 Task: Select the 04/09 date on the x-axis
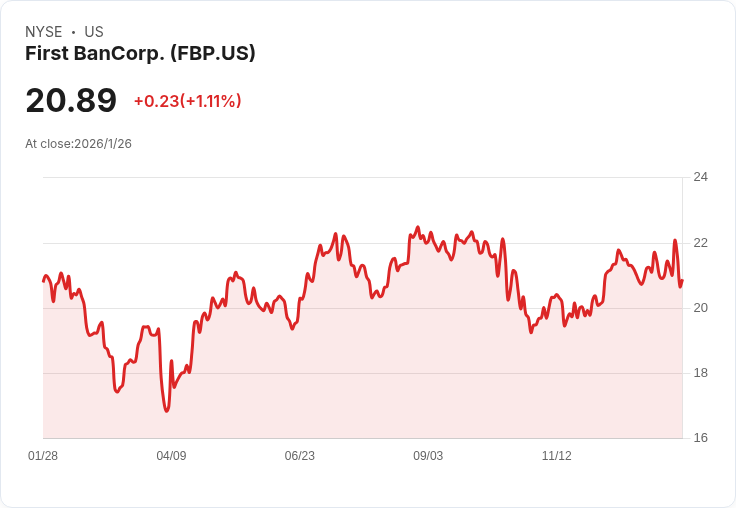(x=171, y=456)
